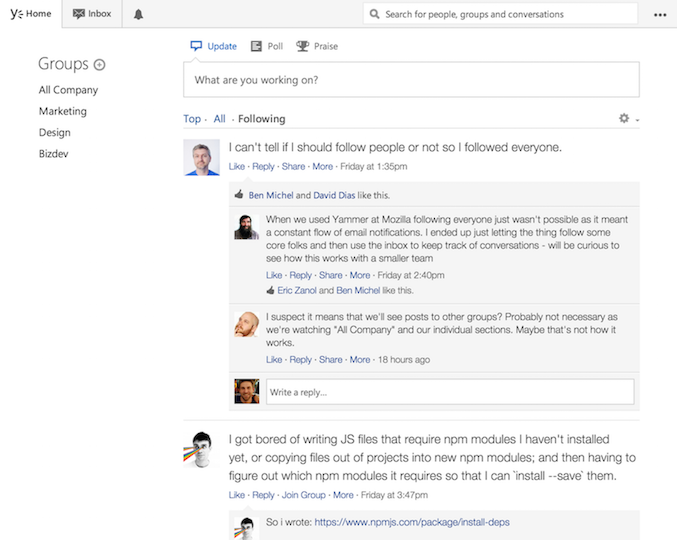This screenshot has width=677, height=540.
Task: Click Join Group on npm modules post
Action: (x=304, y=495)
